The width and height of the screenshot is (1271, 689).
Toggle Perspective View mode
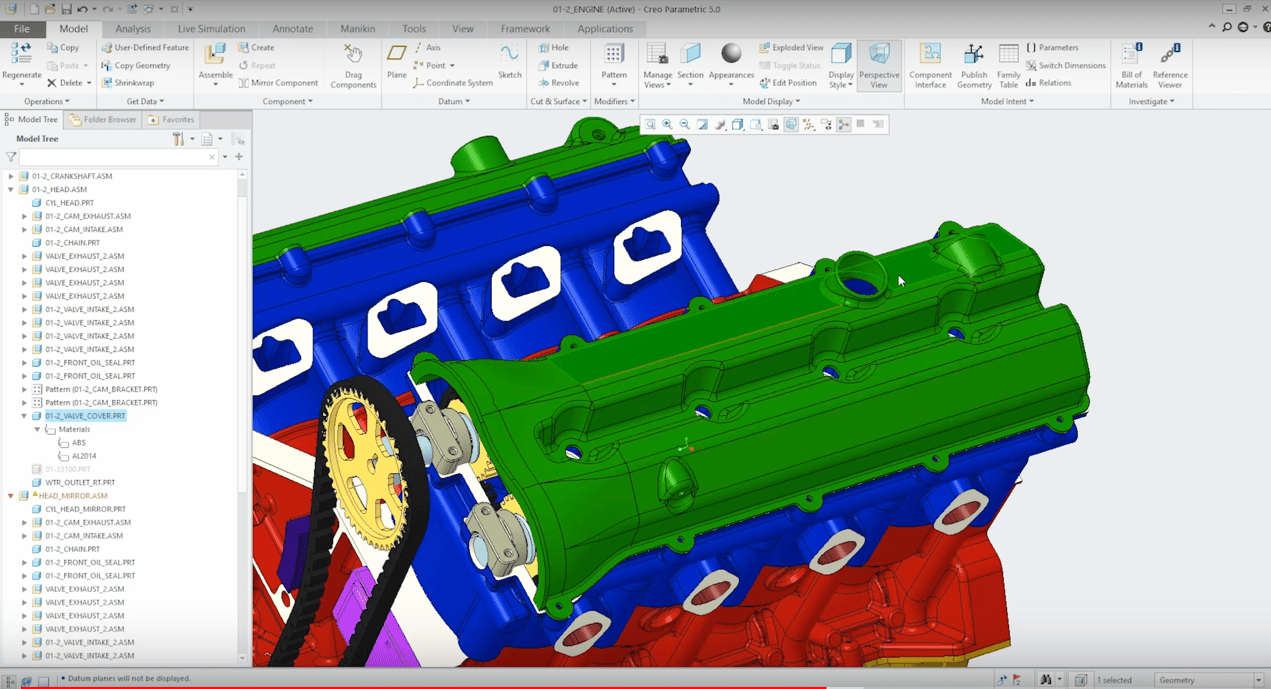point(880,65)
